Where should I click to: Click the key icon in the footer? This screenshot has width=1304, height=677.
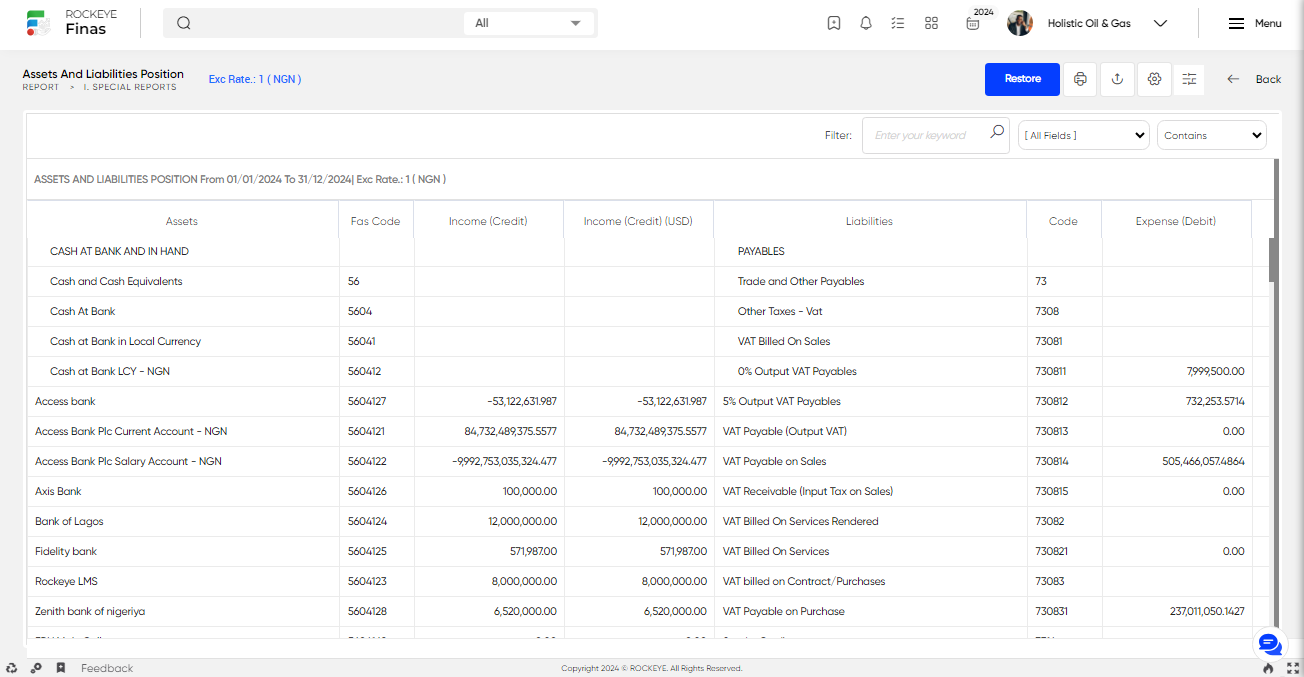[x=36, y=668]
